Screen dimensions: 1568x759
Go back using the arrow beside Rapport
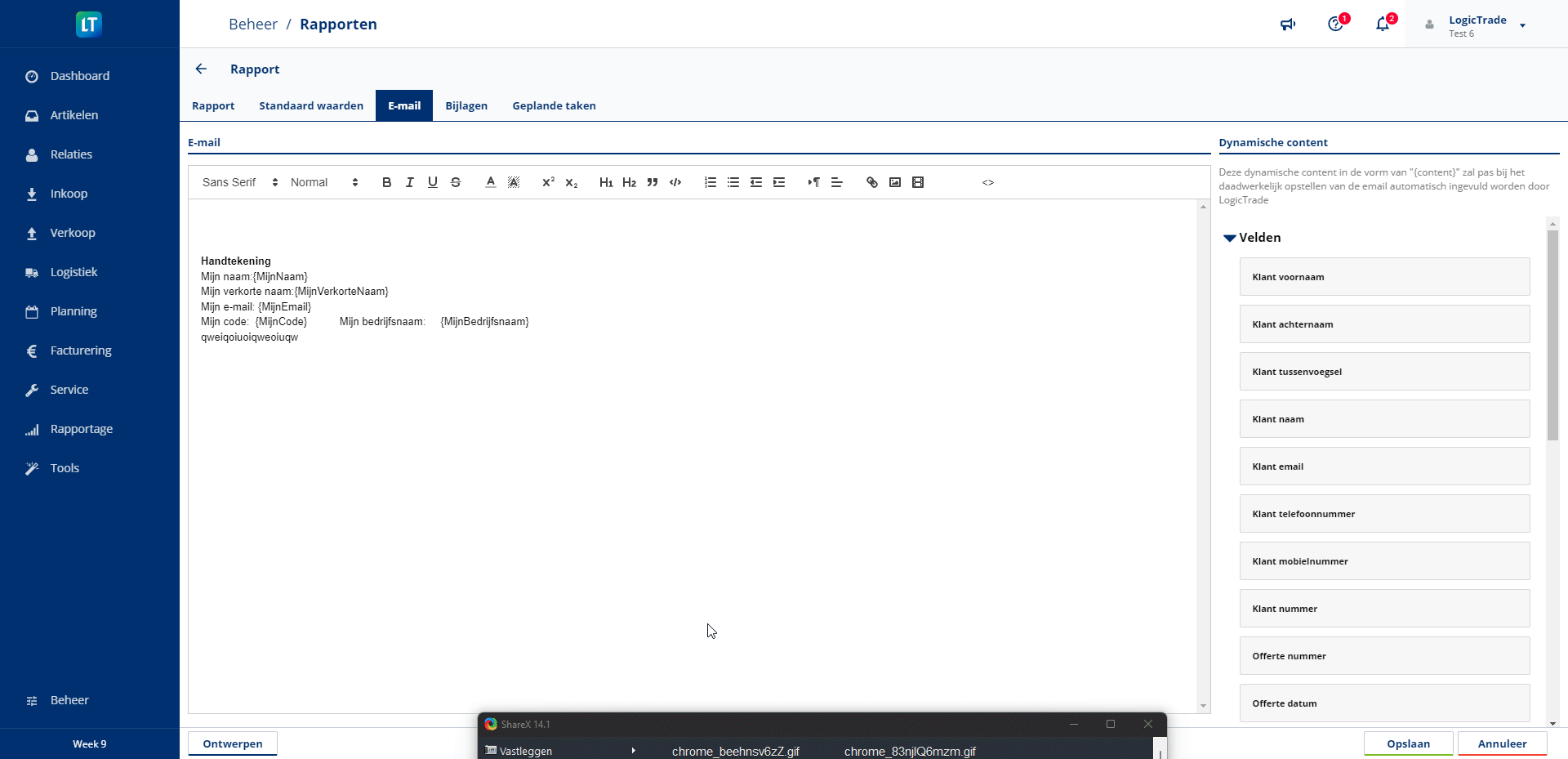click(201, 69)
